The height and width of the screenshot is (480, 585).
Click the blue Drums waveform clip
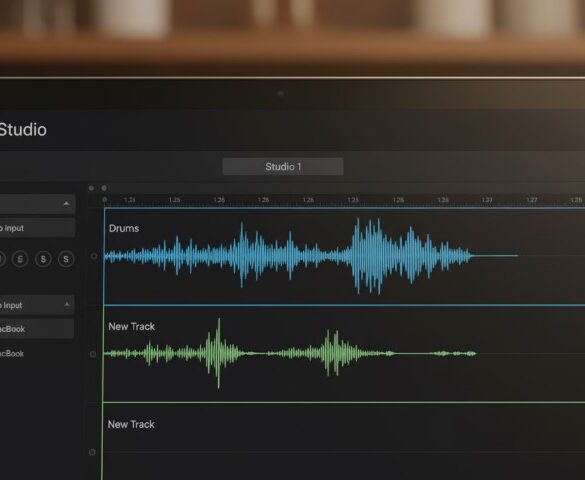pos(310,256)
